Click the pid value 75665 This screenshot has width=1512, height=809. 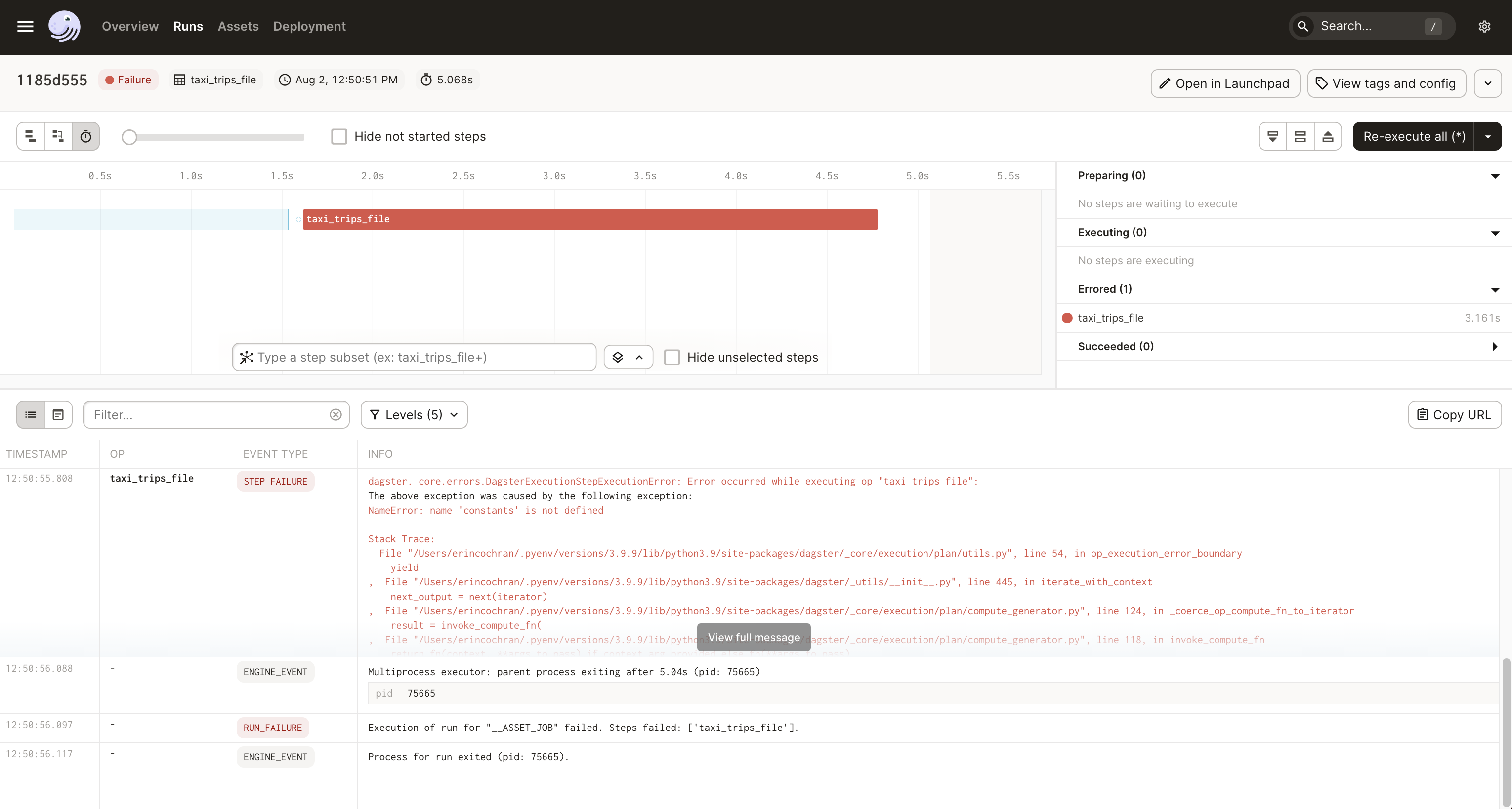point(421,693)
